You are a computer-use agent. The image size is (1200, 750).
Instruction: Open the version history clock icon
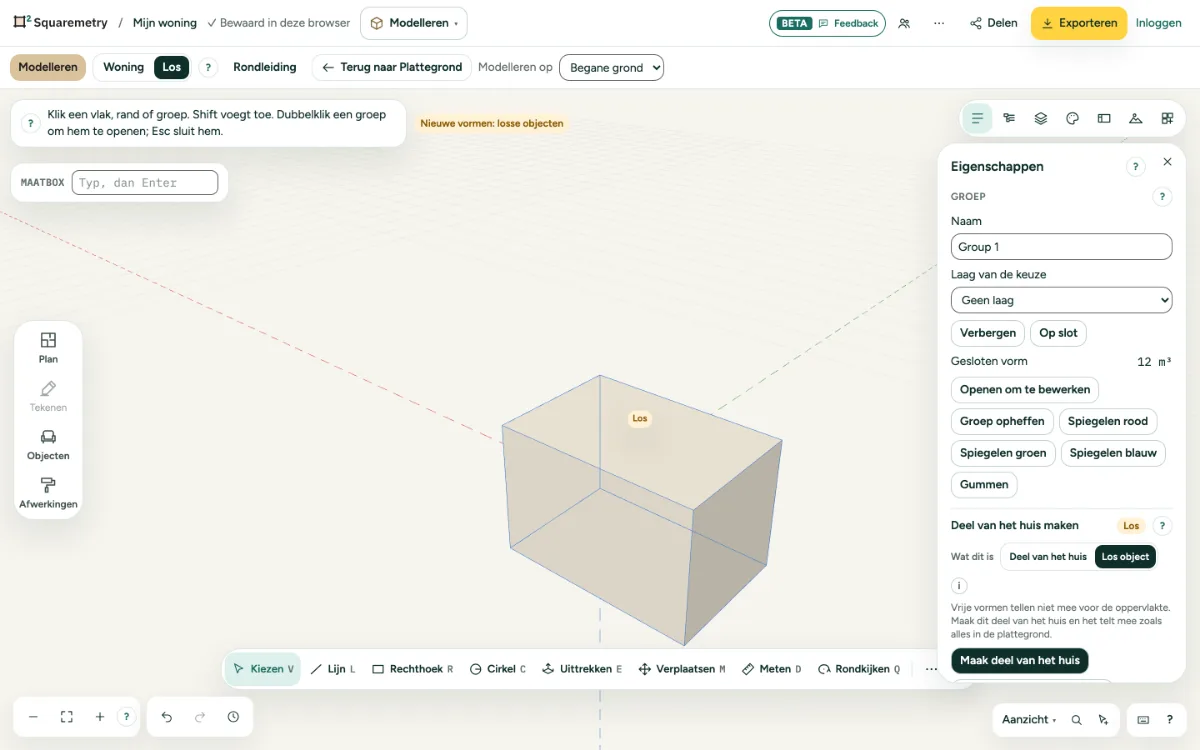[233, 717]
